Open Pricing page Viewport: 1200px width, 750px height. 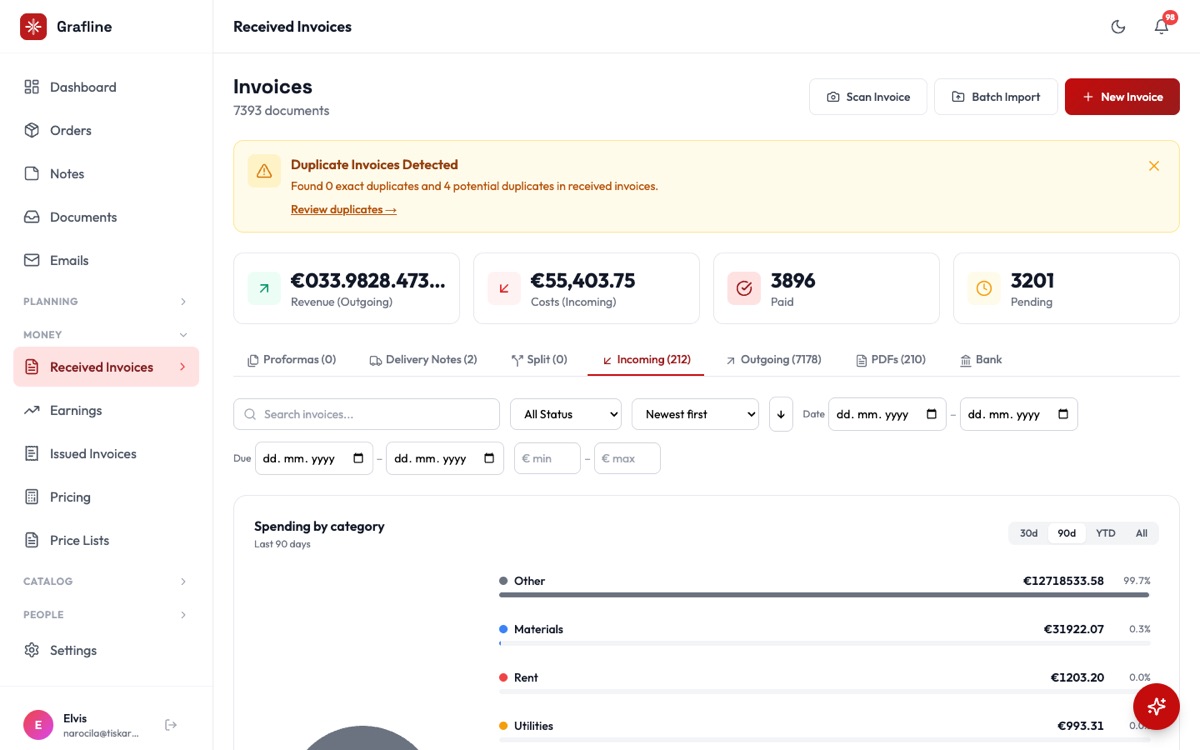click(106, 497)
